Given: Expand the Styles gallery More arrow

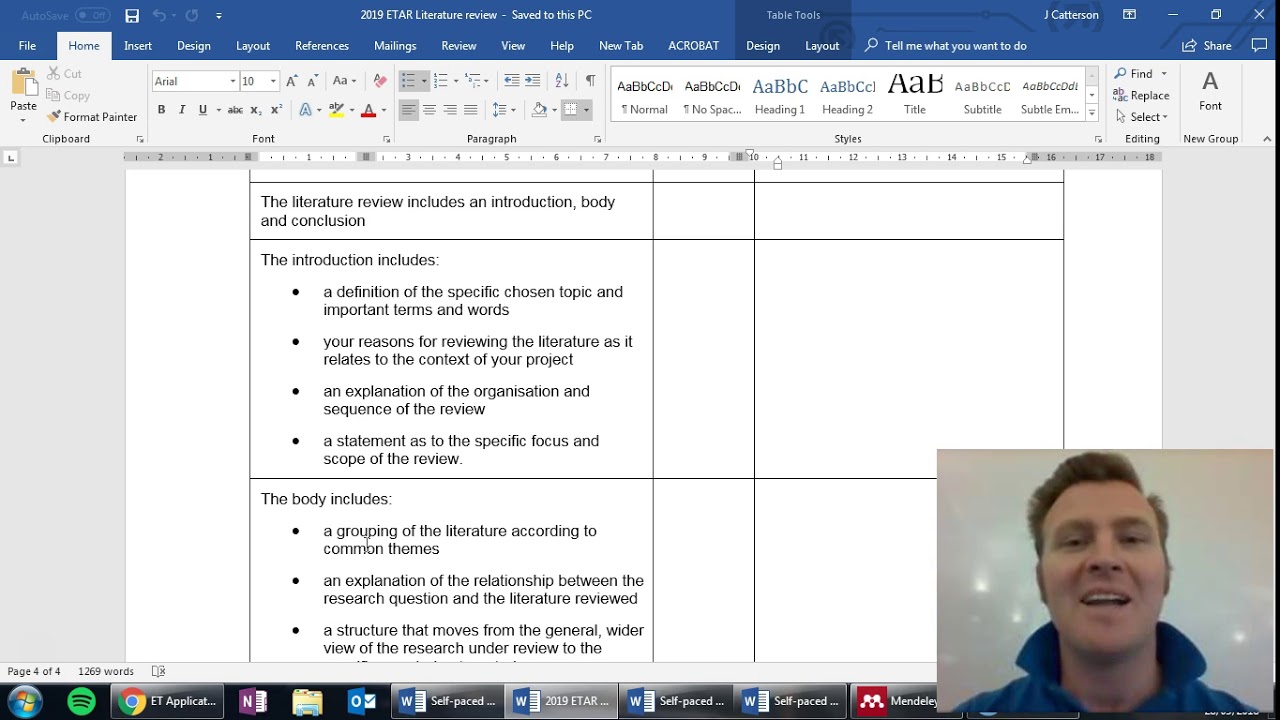Looking at the screenshot, I should point(1092,113).
